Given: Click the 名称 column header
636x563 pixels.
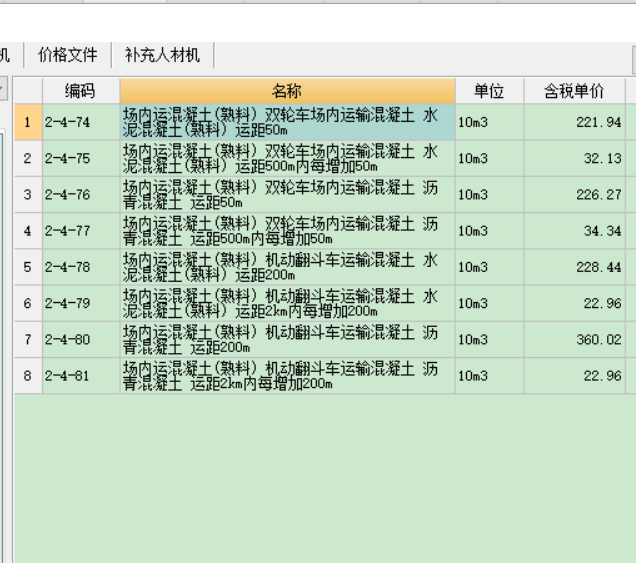Looking at the screenshot, I should [x=287, y=91].
